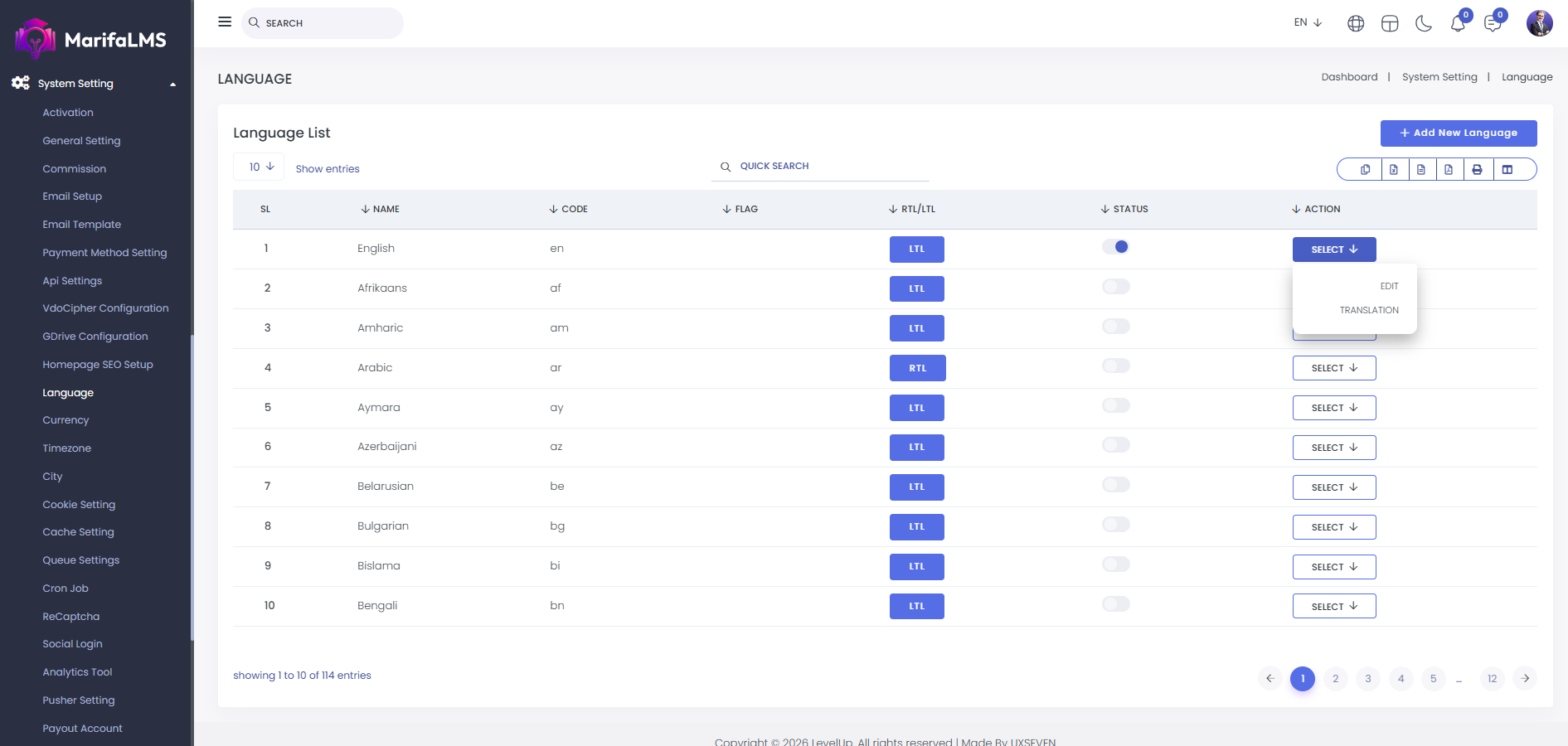Export language list as PDF

pos(1449,170)
